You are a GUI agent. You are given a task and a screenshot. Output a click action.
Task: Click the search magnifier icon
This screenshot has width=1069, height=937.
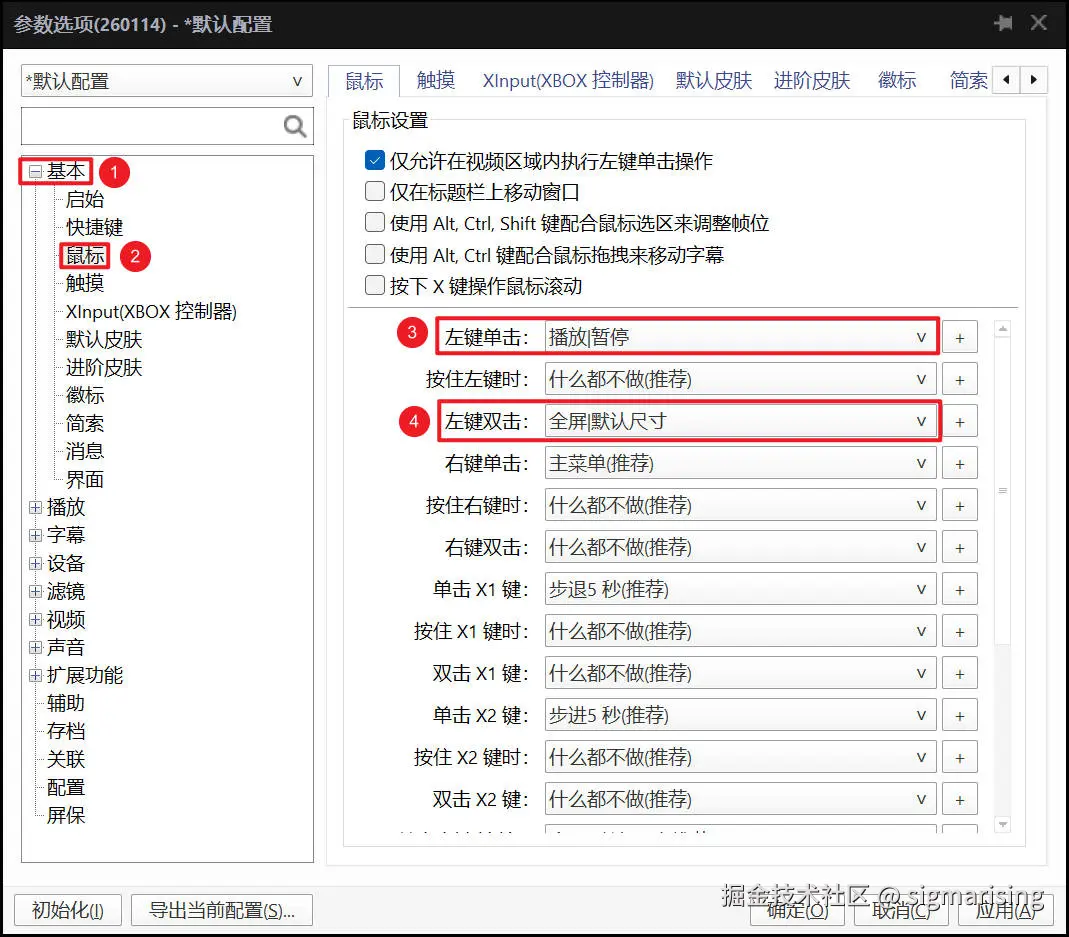pos(293,125)
